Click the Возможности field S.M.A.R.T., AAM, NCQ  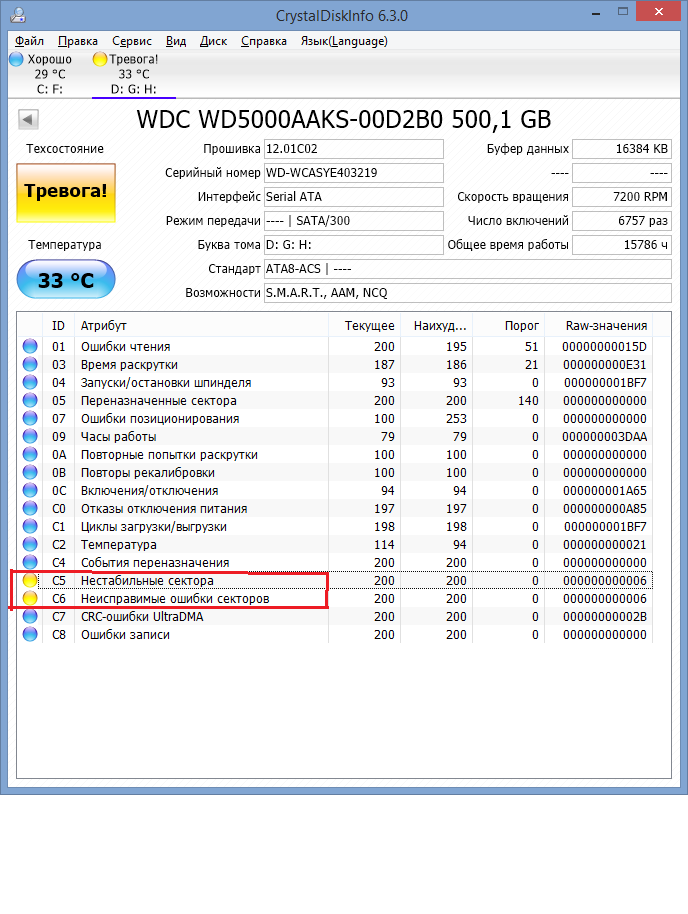pos(468,293)
